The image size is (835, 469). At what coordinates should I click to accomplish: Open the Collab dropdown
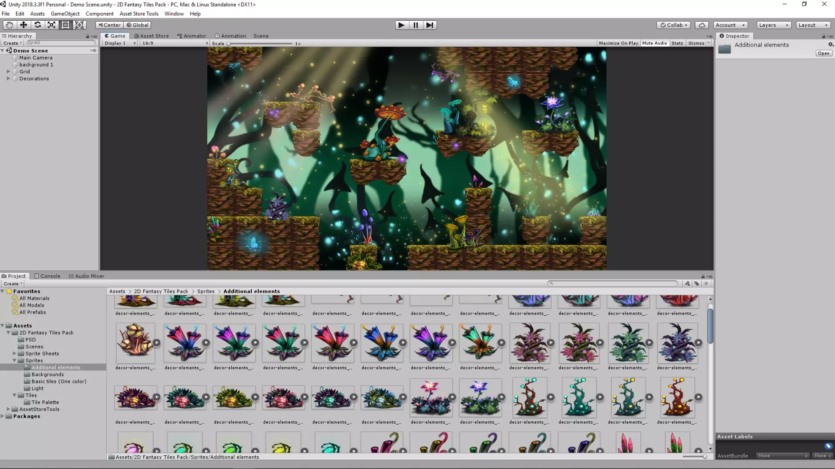674,25
